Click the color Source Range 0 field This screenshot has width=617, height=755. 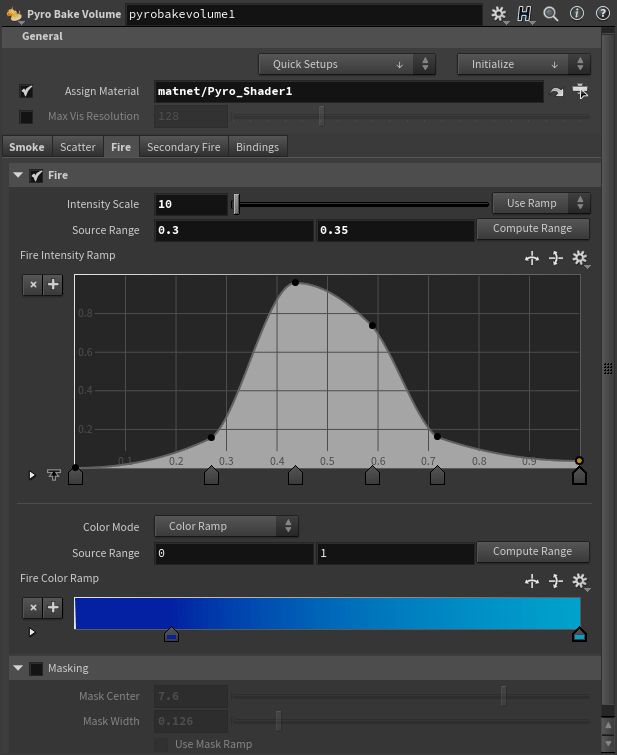coord(234,553)
